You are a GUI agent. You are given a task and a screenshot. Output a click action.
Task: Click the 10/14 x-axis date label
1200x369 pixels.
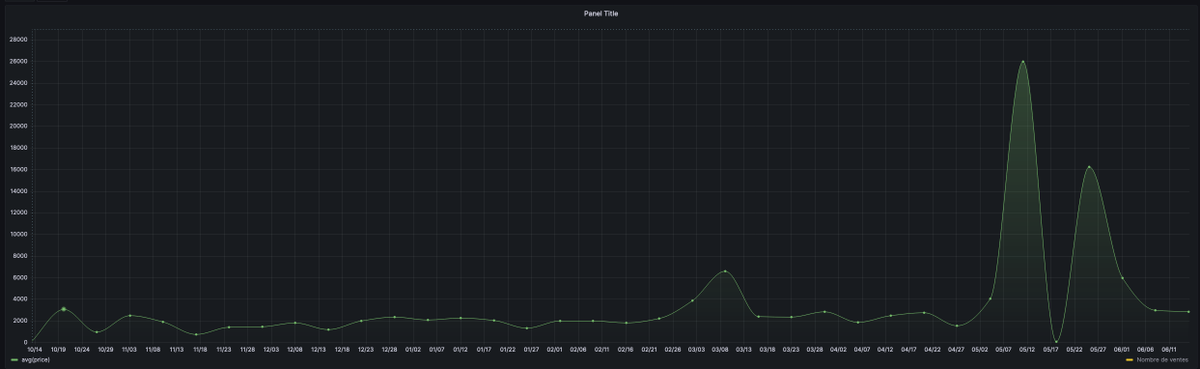coord(35,350)
